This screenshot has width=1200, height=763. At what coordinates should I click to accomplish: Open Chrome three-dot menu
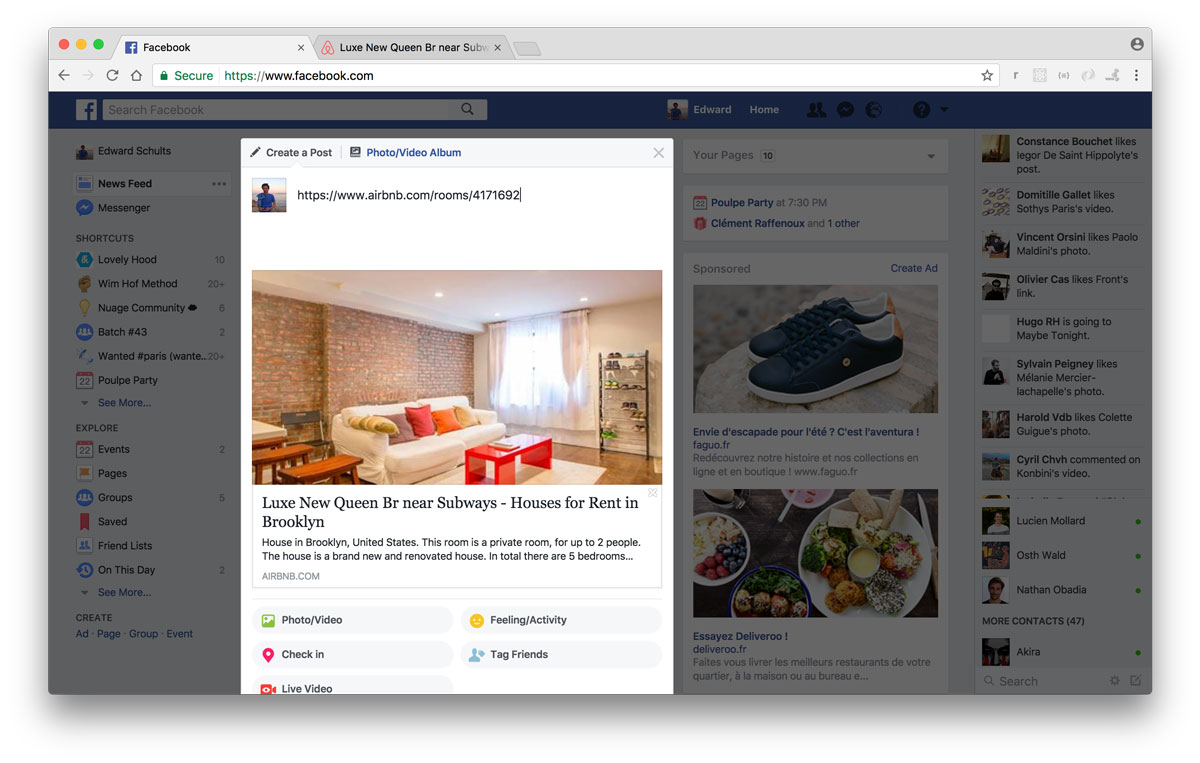[x=1136, y=75]
